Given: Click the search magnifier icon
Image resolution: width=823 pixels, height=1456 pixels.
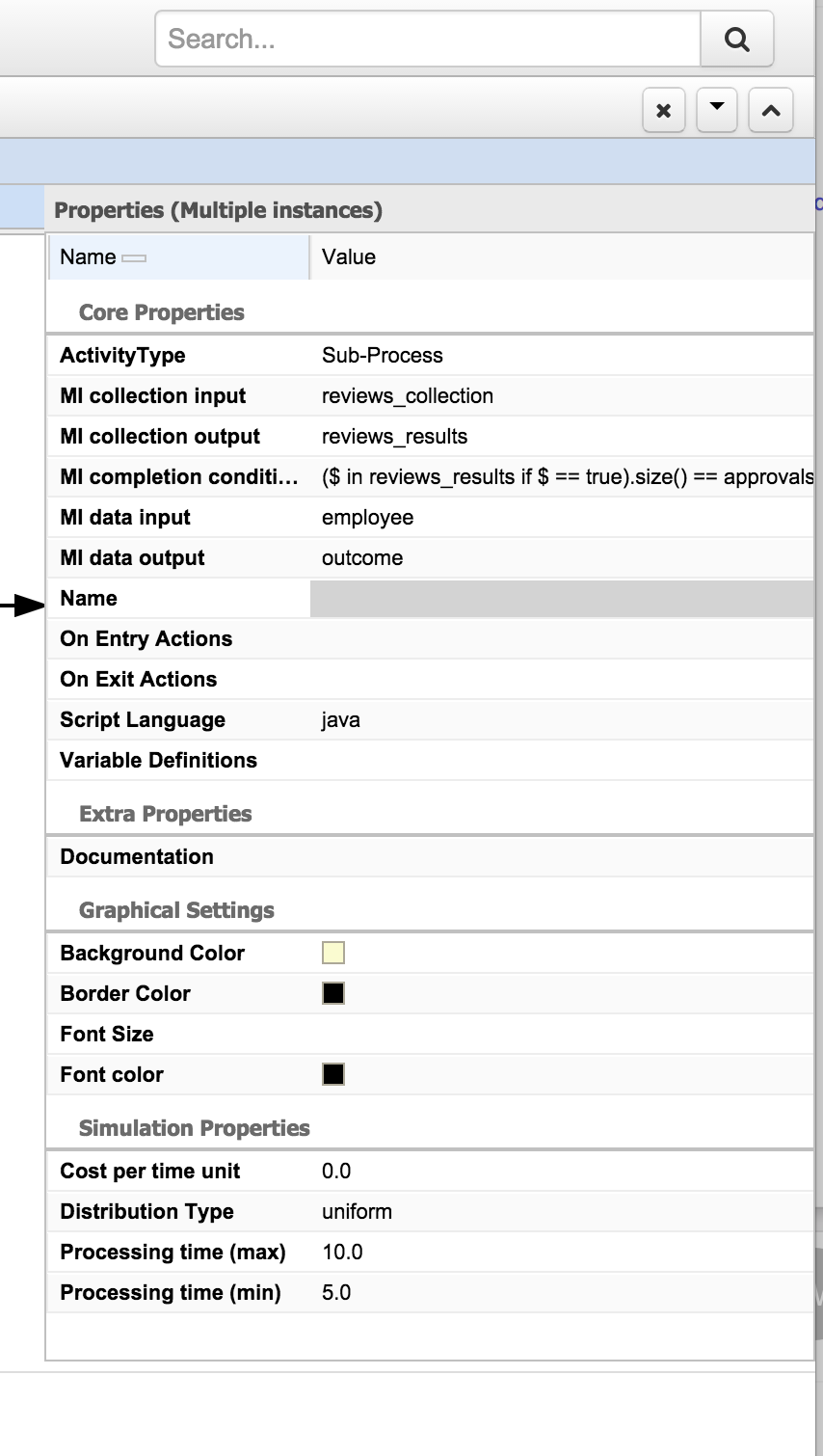Looking at the screenshot, I should coord(736,40).
